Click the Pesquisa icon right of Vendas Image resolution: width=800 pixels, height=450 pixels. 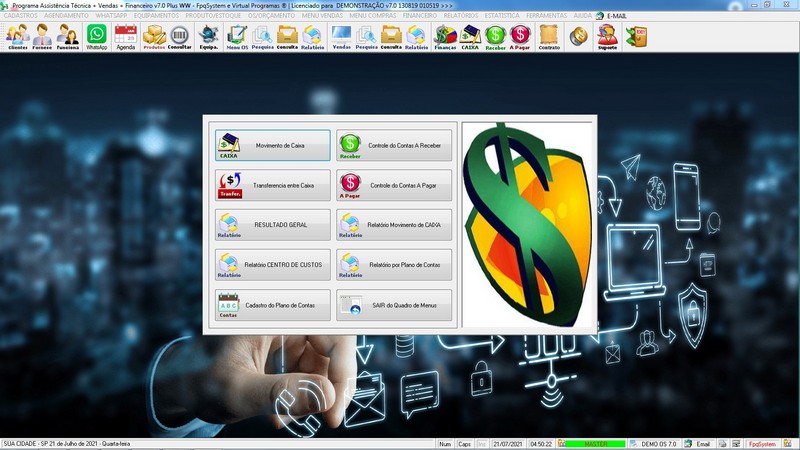(366, 37)
